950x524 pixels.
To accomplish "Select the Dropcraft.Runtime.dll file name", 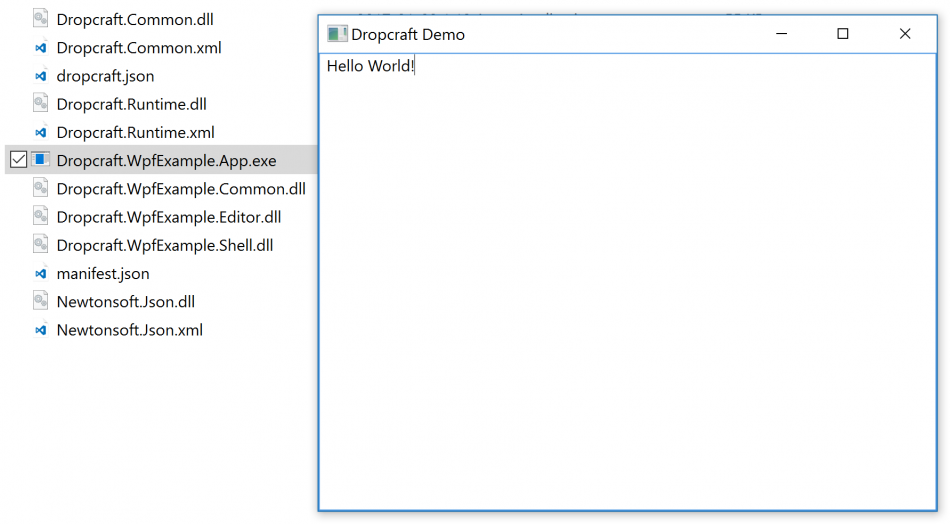I will (131, 104).
